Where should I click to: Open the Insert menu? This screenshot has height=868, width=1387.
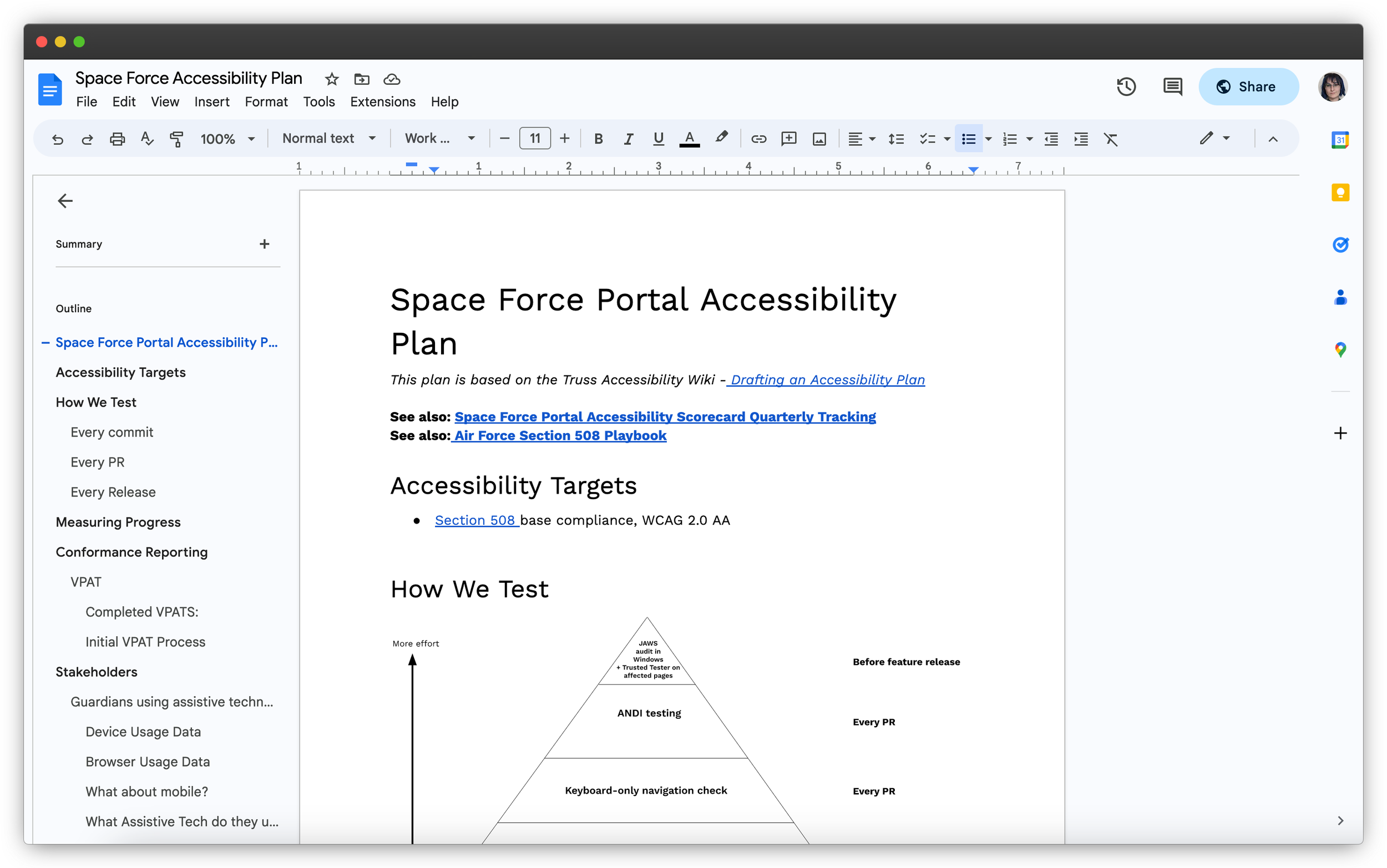(x=212, y=101)
